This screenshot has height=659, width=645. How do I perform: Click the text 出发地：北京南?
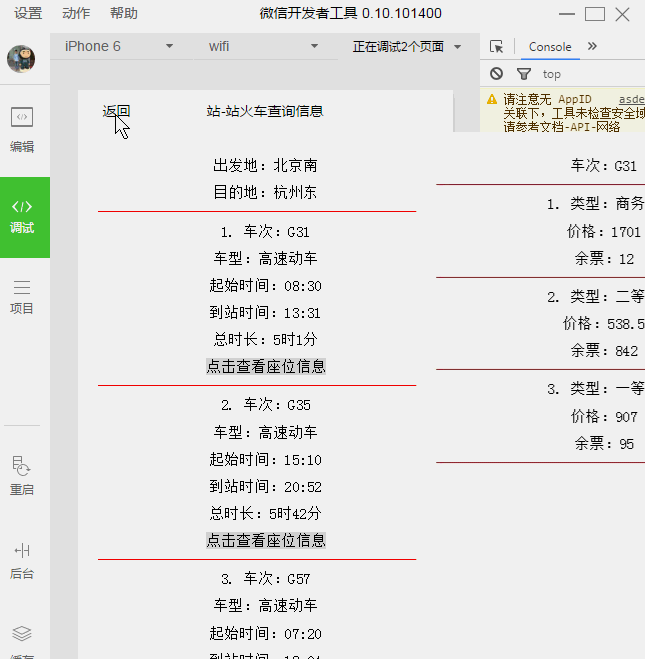point(265,166)
